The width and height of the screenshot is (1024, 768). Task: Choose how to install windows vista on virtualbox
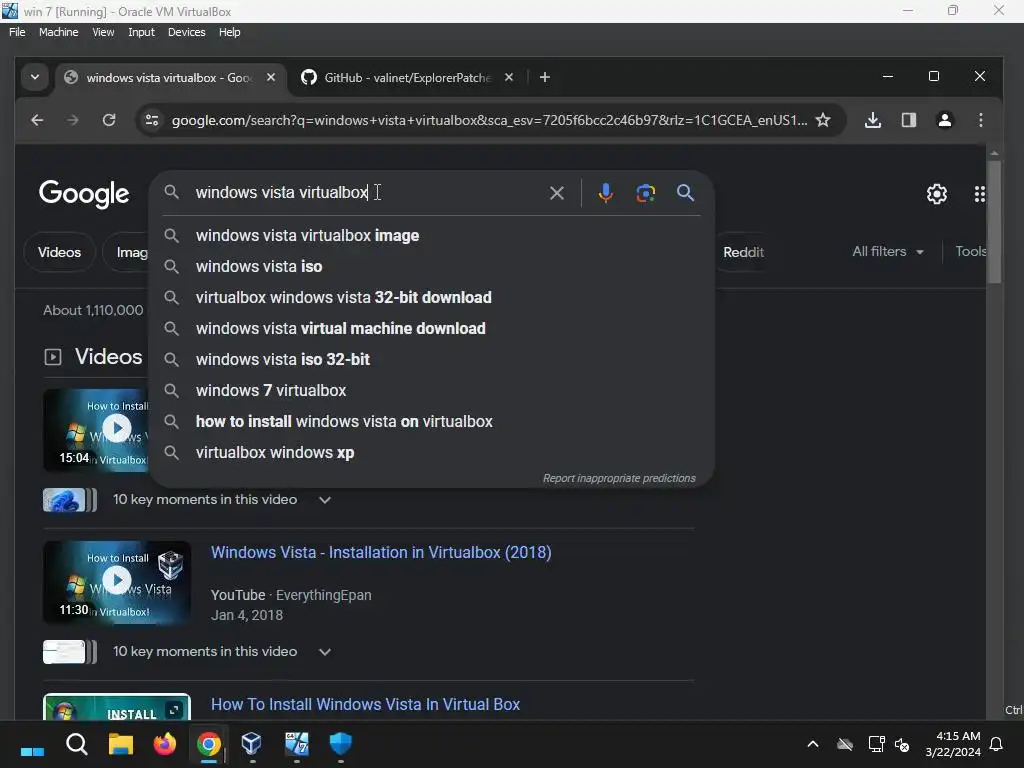tap(431, 421)
